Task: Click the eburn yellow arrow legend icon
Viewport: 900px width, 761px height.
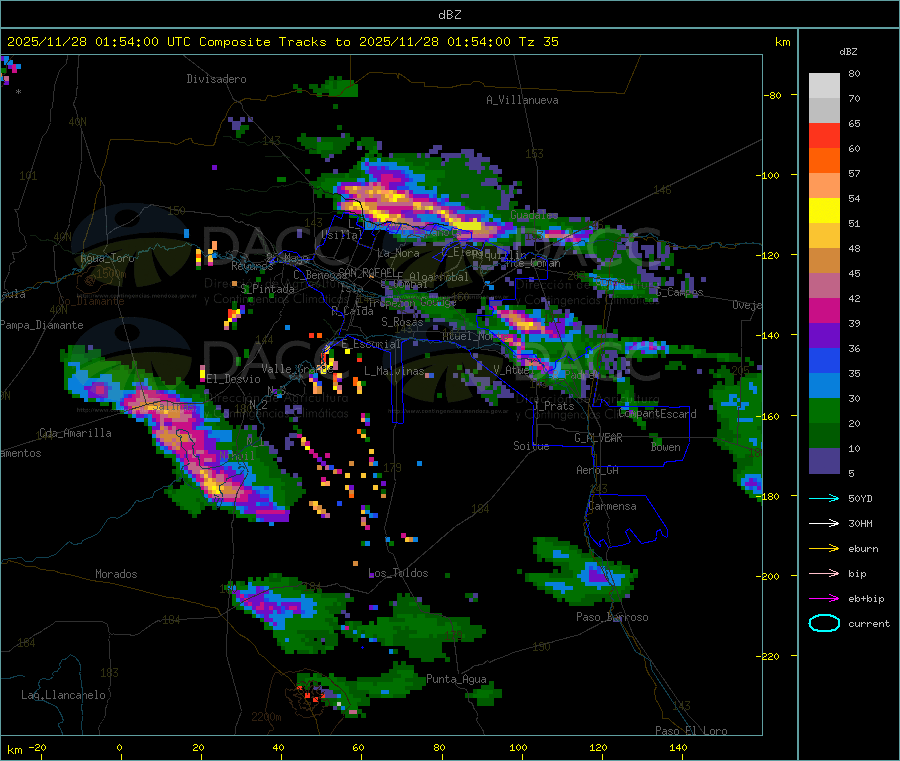Action: click(824, 548)
